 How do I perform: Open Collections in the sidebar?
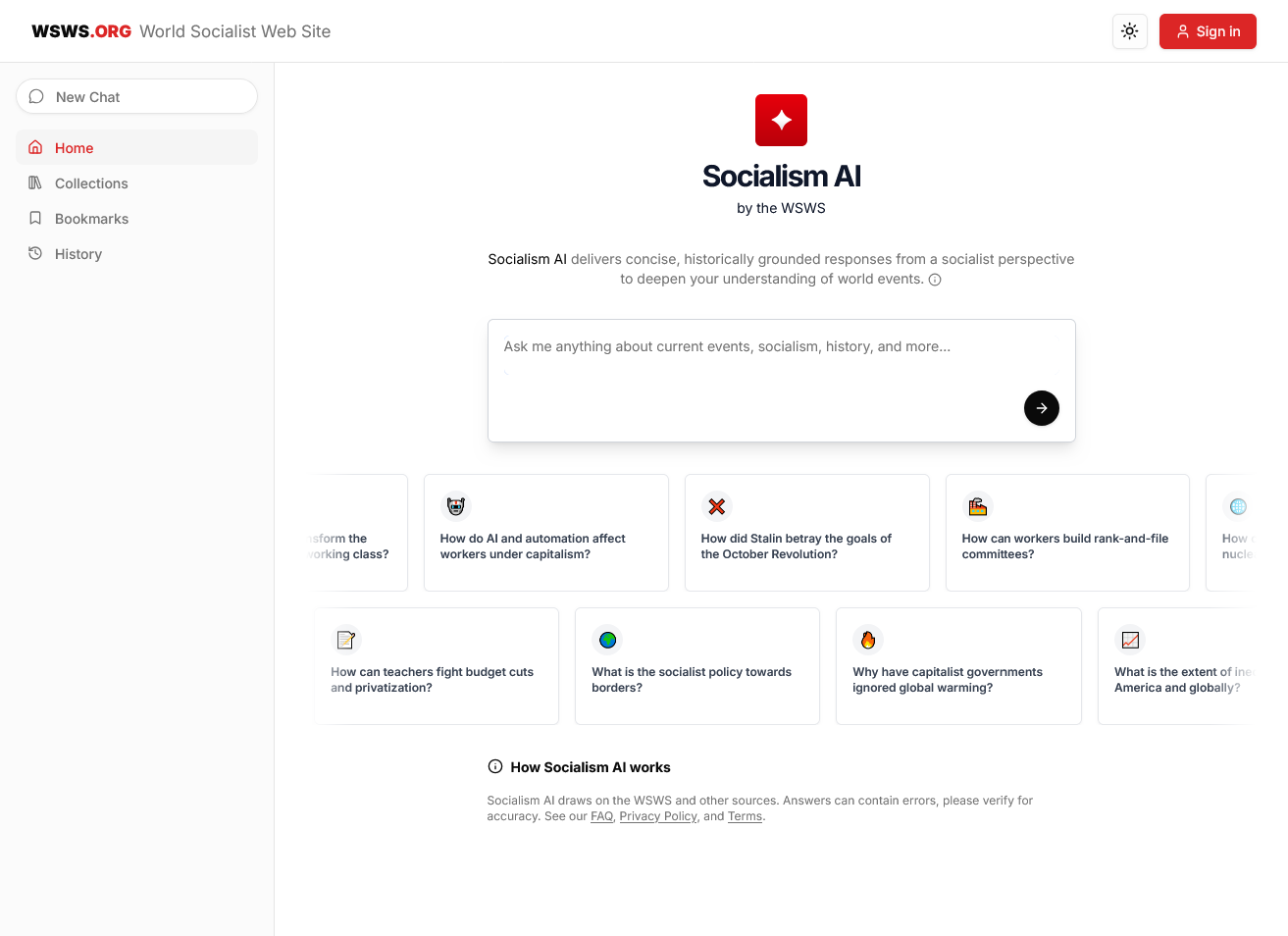click(136, 182)
